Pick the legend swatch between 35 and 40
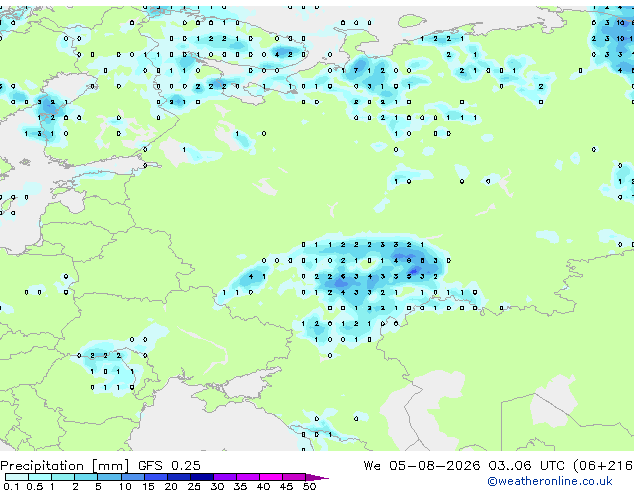Image resolution: width=634 pixels, height=490 pixels. (248, 477)
